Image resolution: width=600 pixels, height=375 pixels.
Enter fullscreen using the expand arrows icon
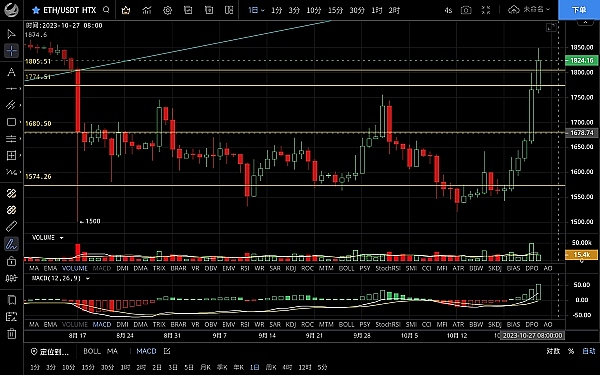(486, 10)
